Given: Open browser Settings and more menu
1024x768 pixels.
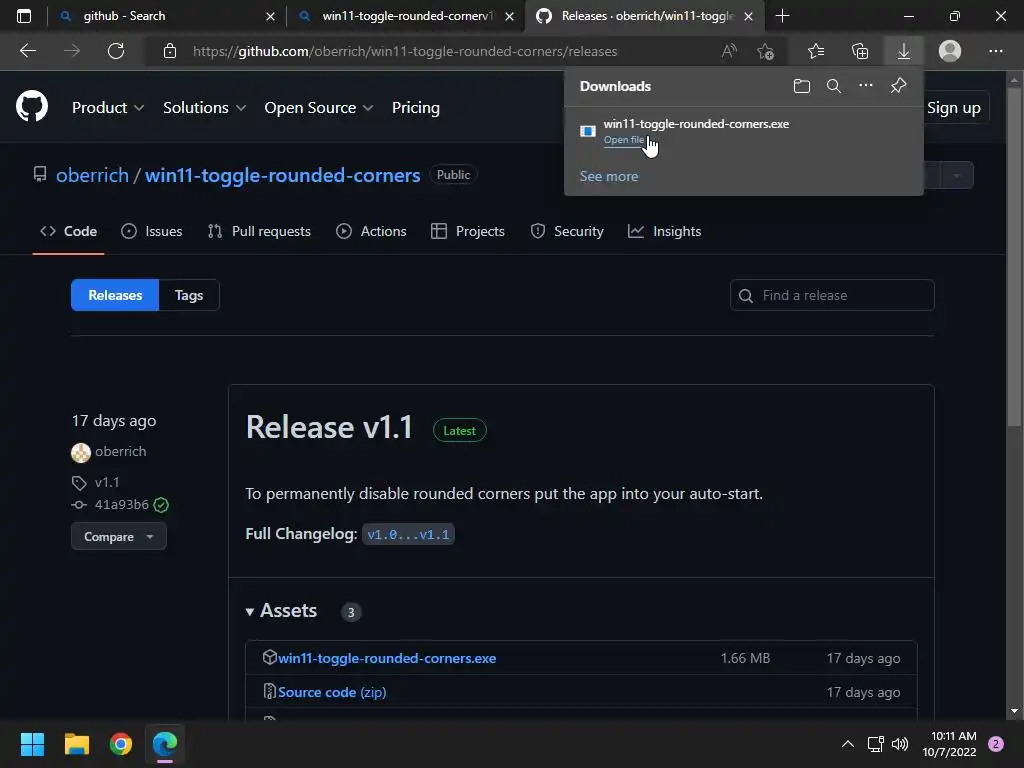Looking at the screenshot, I should tap(995, 51).
